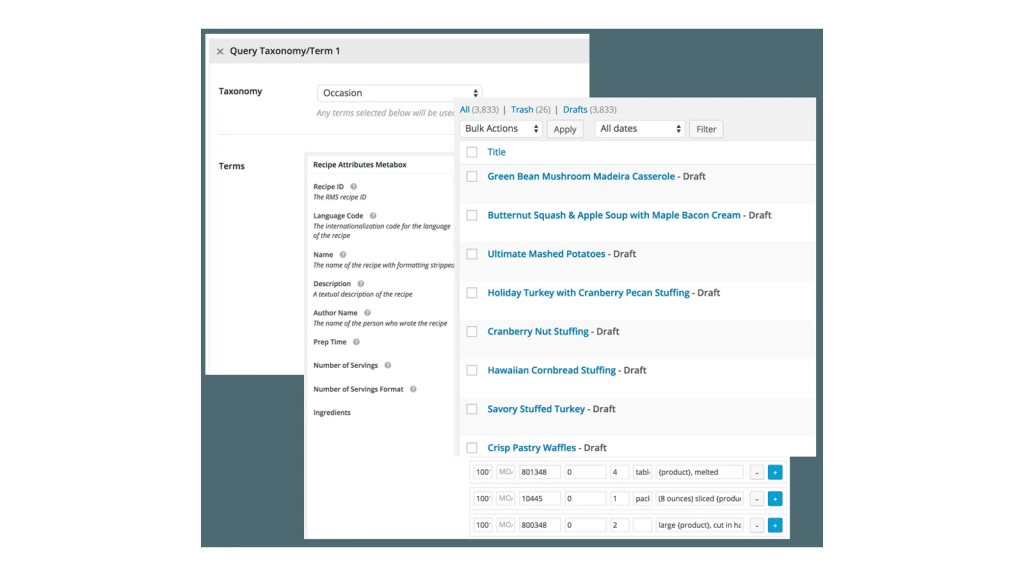Click the 10445 ingredient ID field

(x=539, y=499)
